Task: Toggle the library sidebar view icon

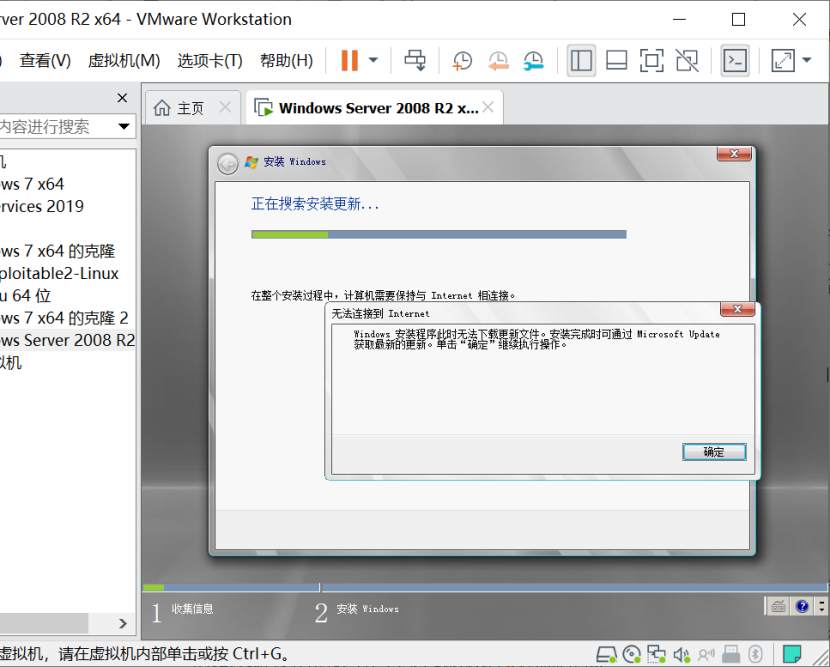Action: tap(581, 60)
